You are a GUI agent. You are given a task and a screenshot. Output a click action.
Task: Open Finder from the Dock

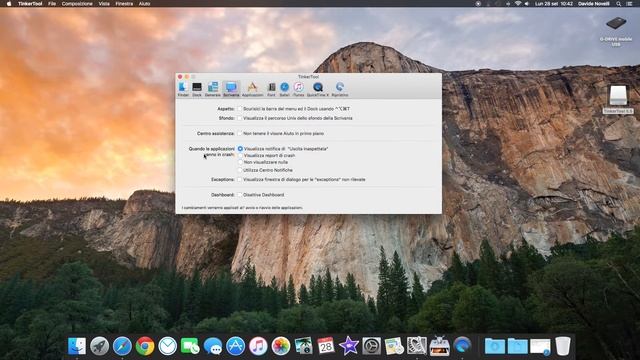77,346
